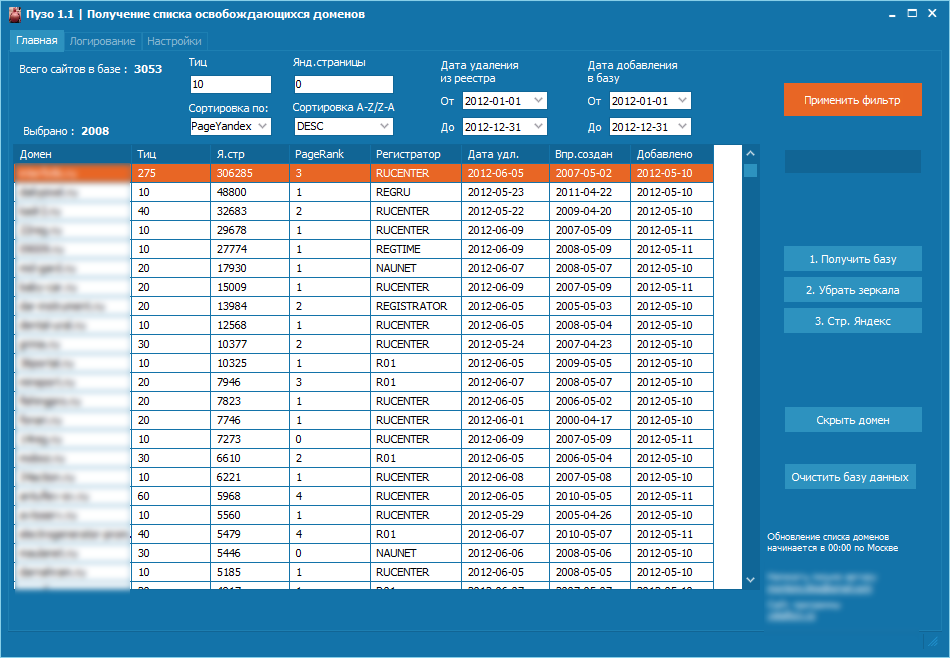Click the 3. Стр. Яндекс button
Viewport: 950px width, 658px height.
click(852, 321)
